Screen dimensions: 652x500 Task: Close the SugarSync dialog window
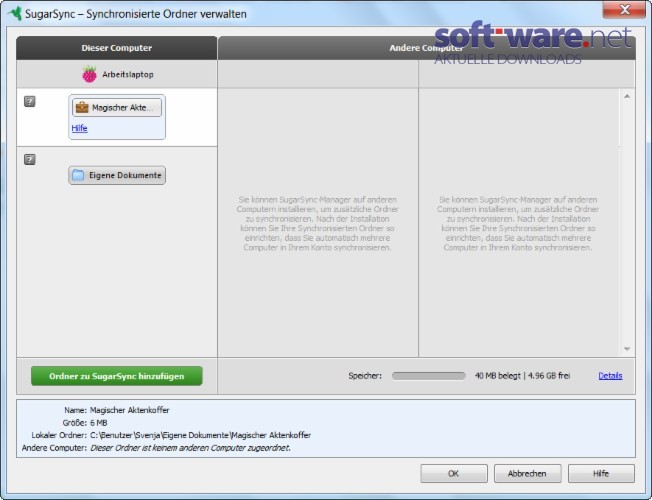point(624,9)
